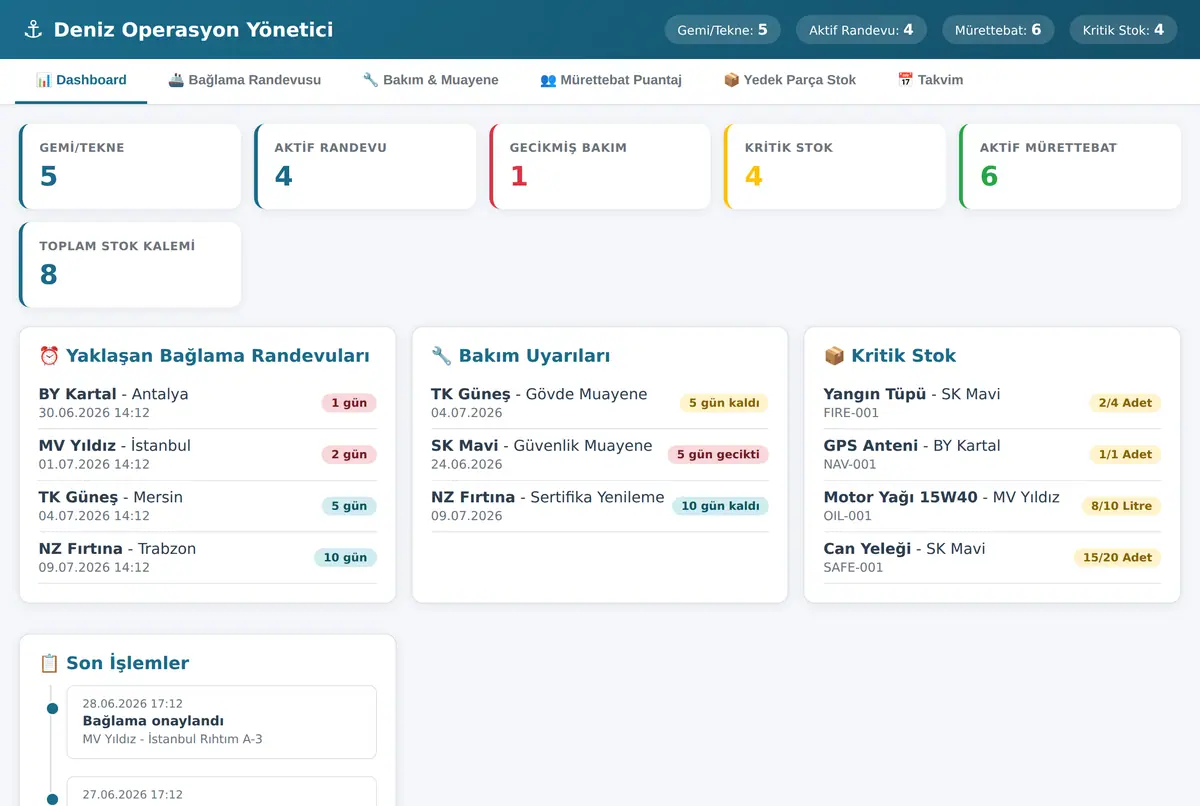
Task: Click the Kritik Stok: 4 header pill
Action: pos(1123,30)
